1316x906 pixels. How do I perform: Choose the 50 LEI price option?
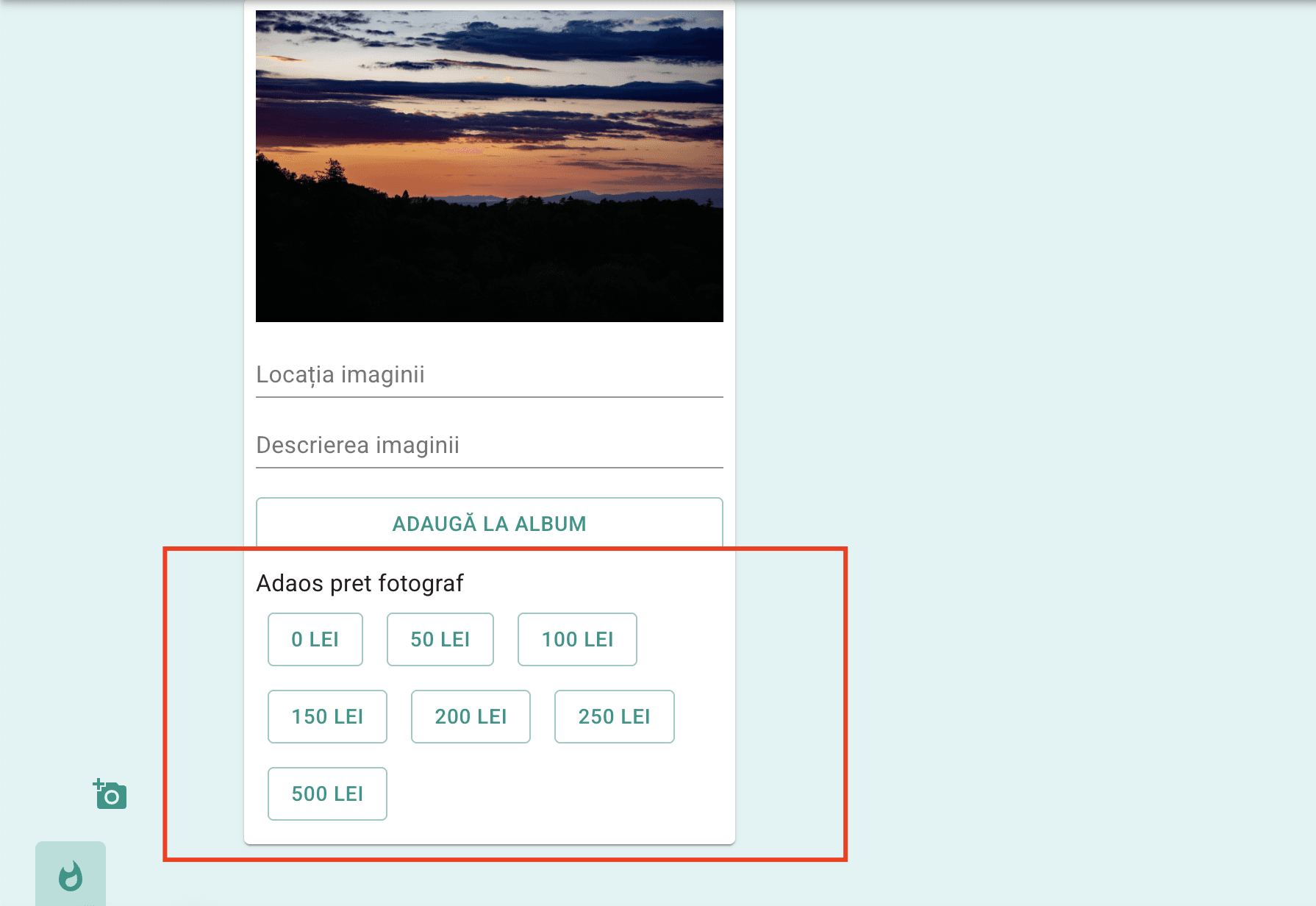(x=440, y=639)
